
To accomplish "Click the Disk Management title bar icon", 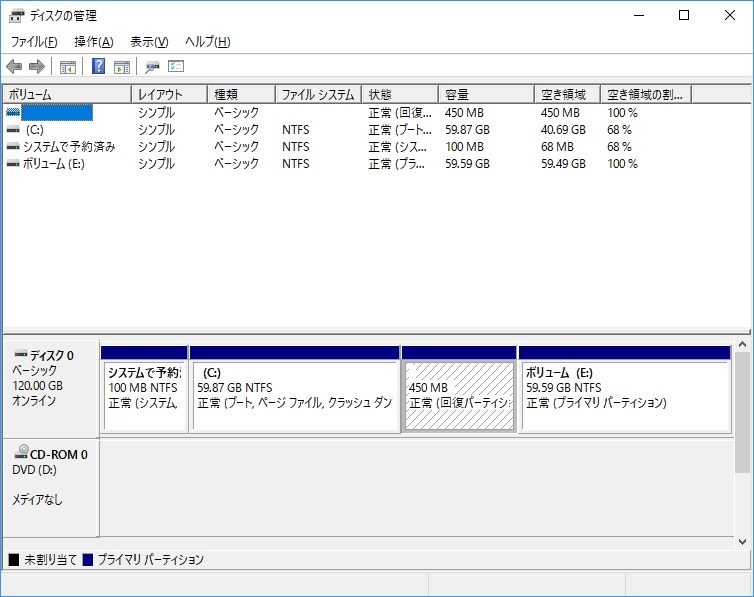I will pos(16,16).
